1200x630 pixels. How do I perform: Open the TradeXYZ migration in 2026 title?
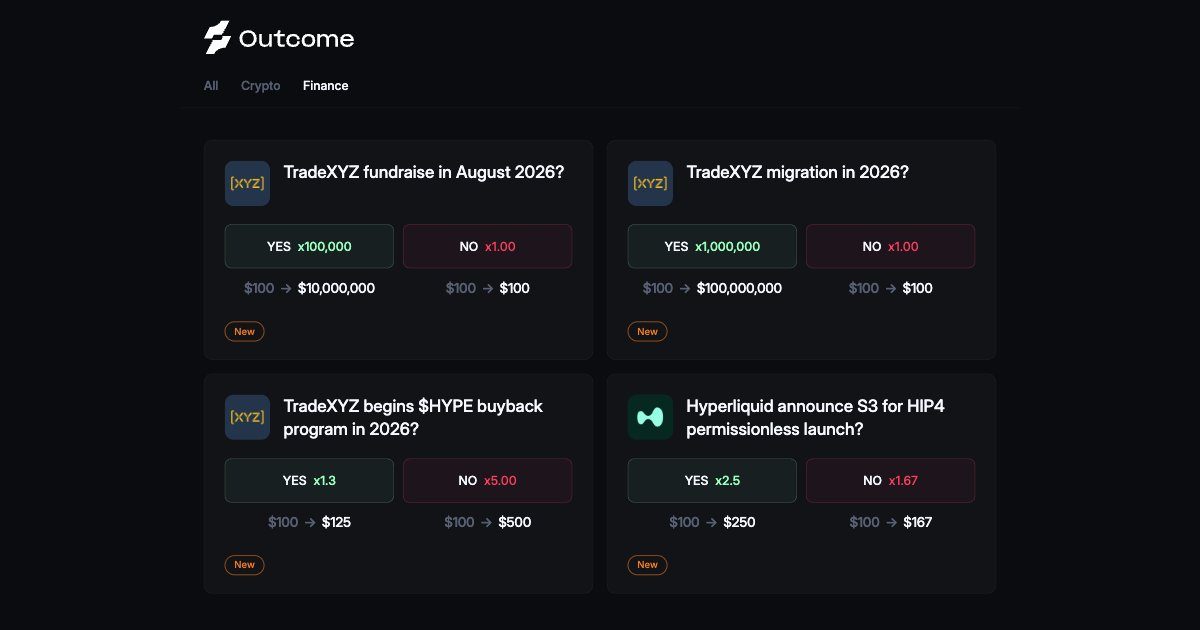(x=798, y=172)
